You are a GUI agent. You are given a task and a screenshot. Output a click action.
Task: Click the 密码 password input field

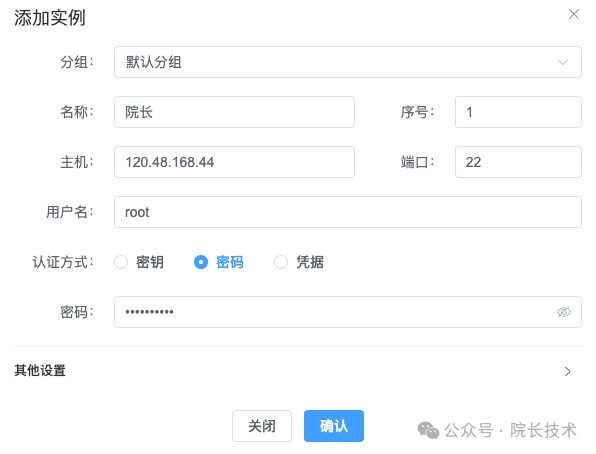347,312
